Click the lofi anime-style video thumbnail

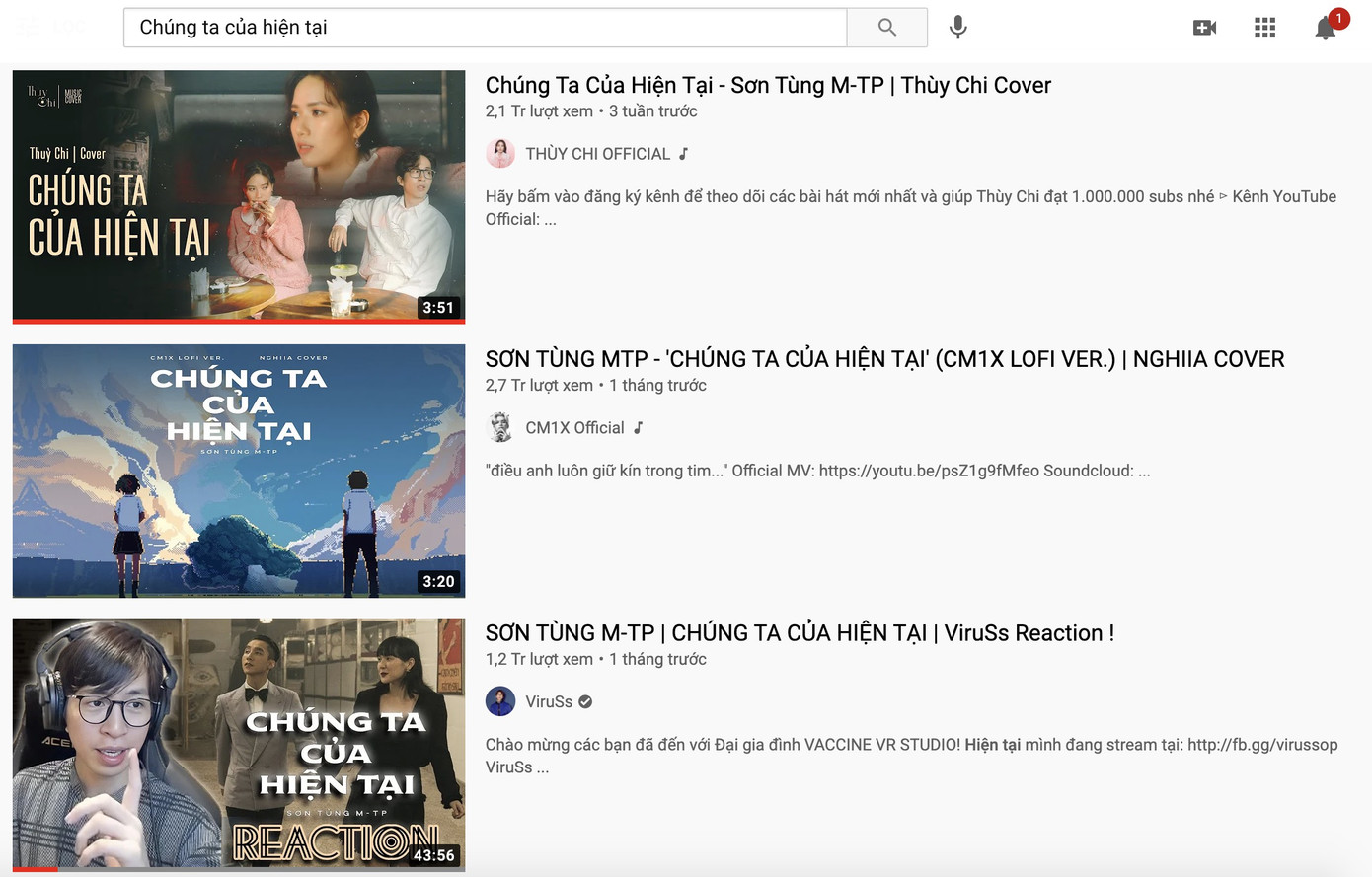pos(238,471)
